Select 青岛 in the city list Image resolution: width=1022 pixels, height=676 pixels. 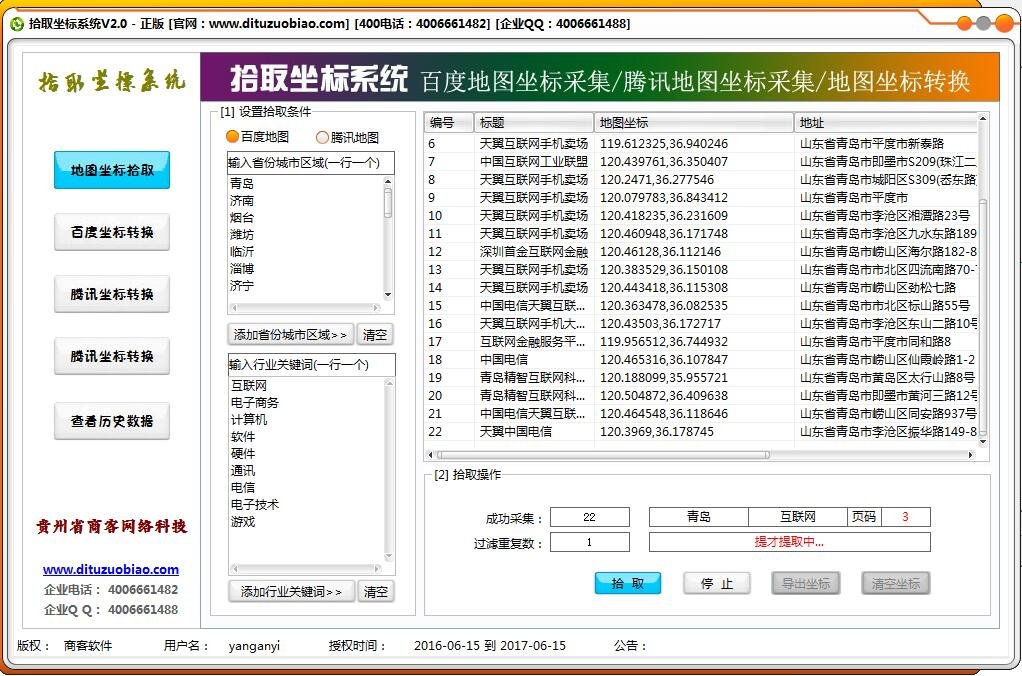point(240,184)
